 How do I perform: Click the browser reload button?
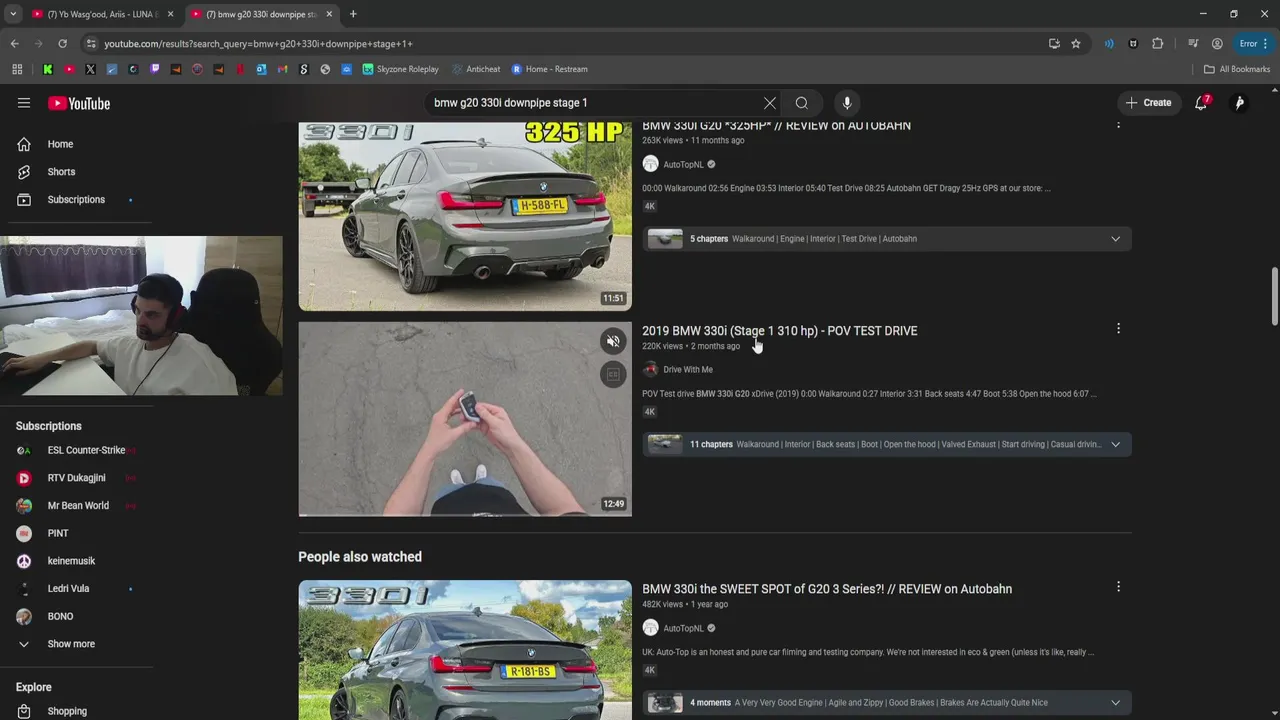point(62,44)
